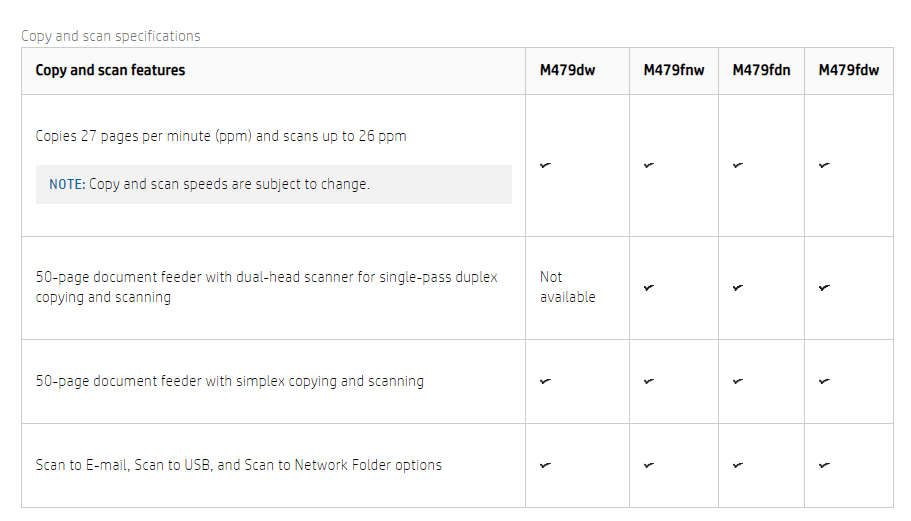
Task: Click the 'Copy and scan specifications' caption
Action: [111, 36]
